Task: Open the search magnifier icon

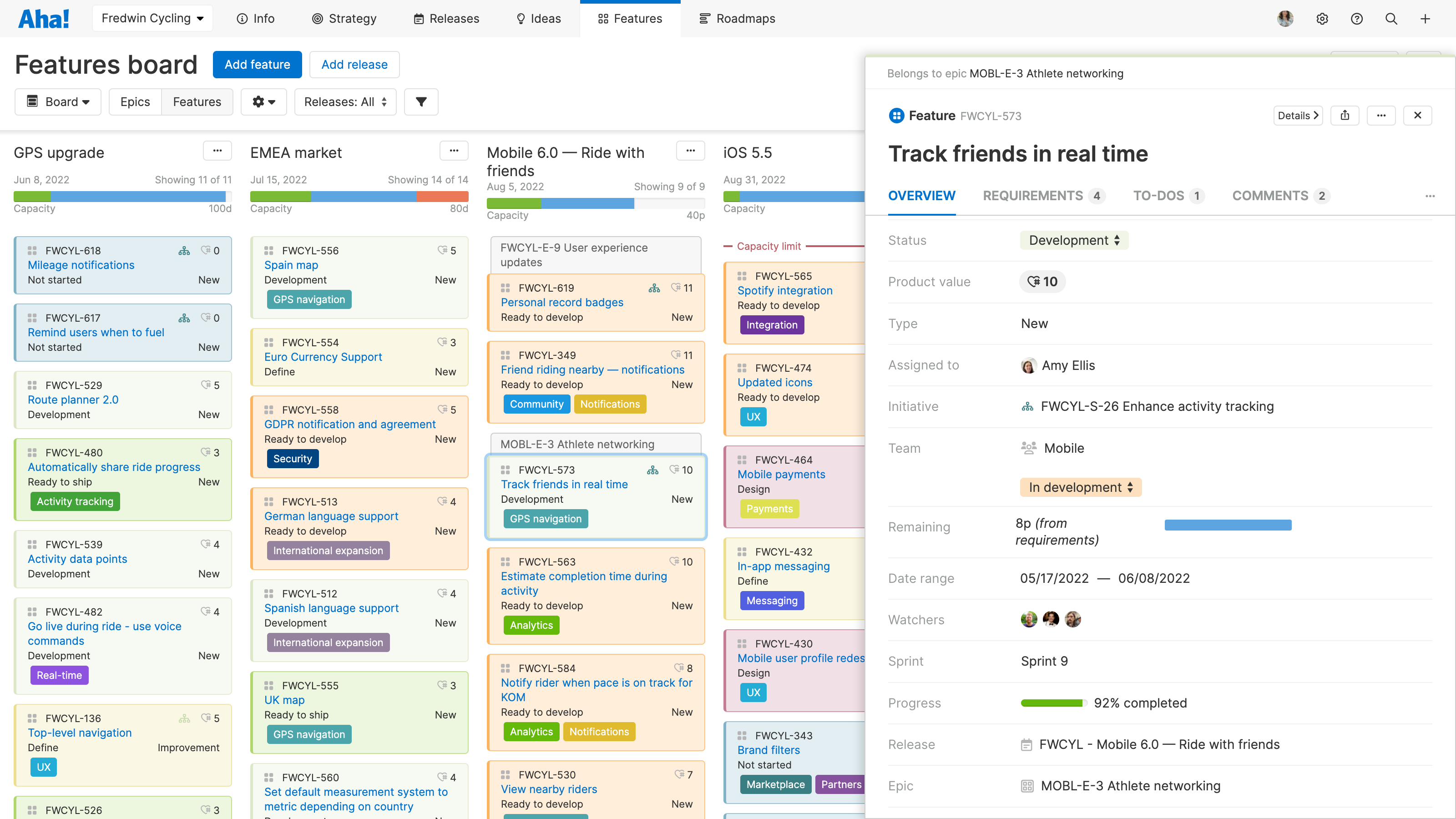Action: pyautogui.click(x=1391, y=19)
